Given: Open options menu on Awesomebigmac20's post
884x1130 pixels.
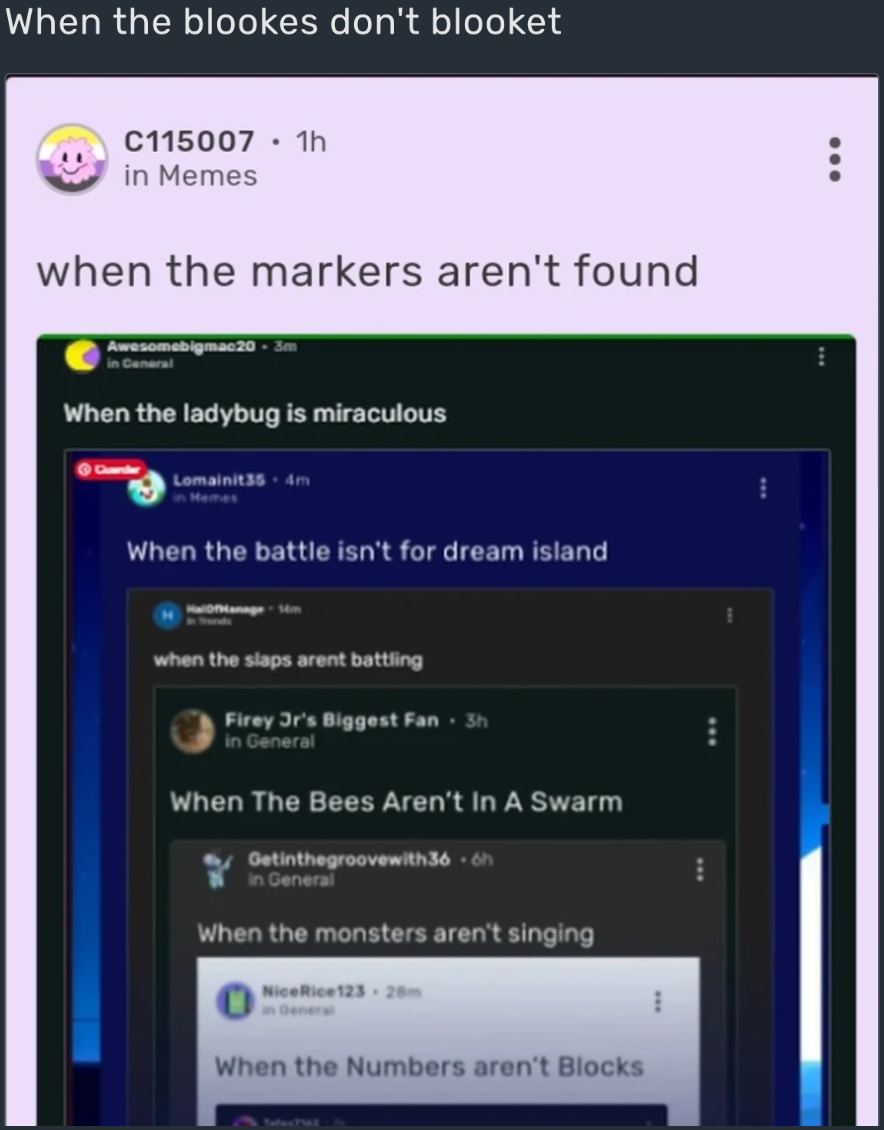Looking at the screenshot, I should pos(821,356).
